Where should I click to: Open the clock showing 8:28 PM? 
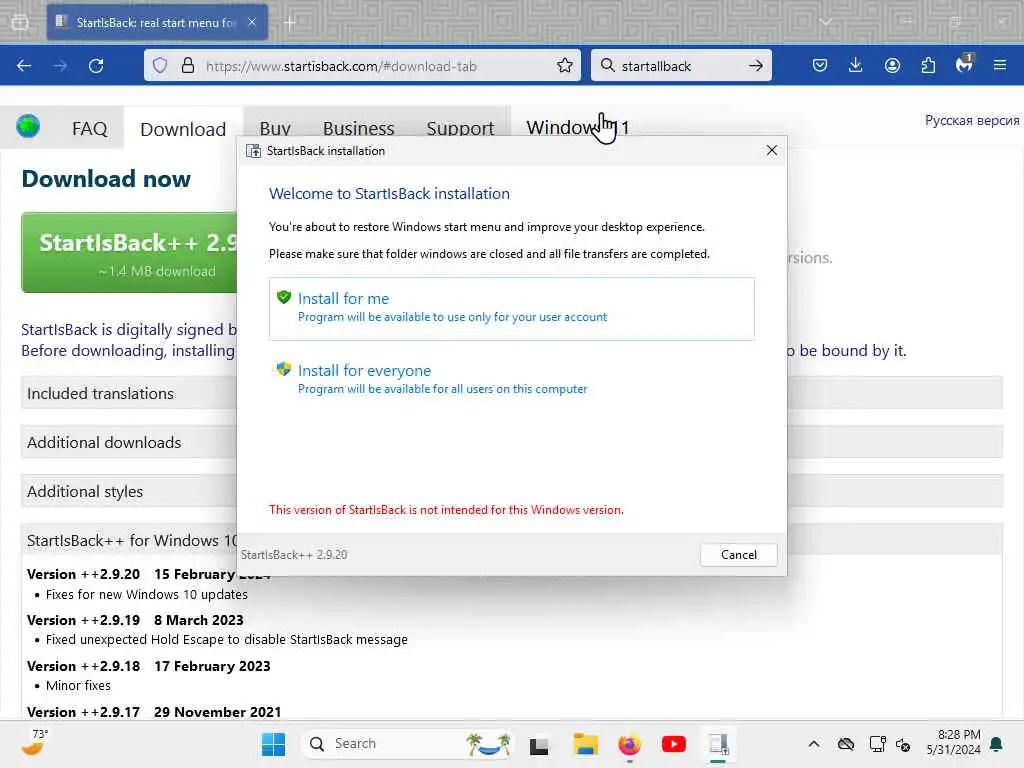953,743
